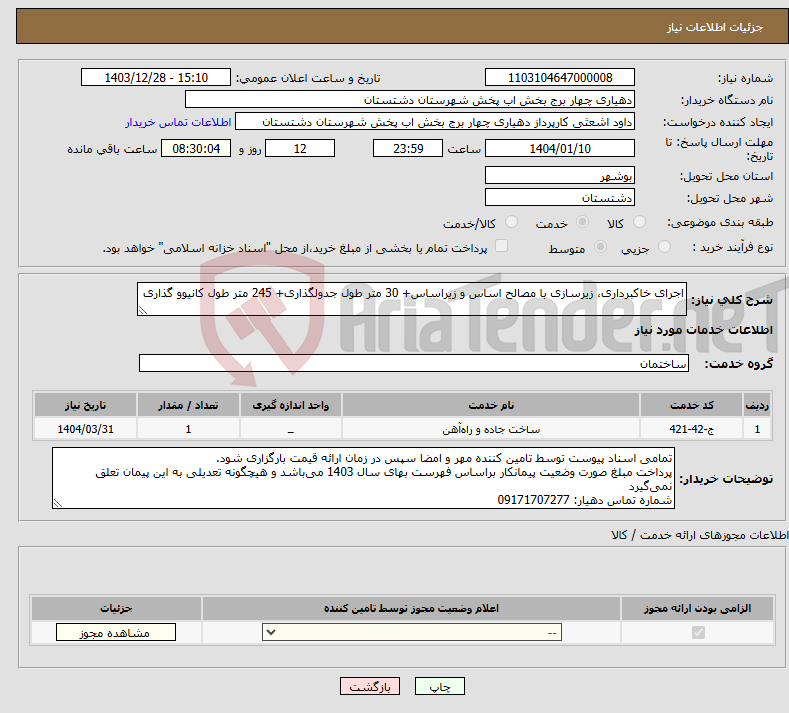
Task: Click the نام دستگاه خریدار field
Action: pyautogui.click(x=410, y=100)
